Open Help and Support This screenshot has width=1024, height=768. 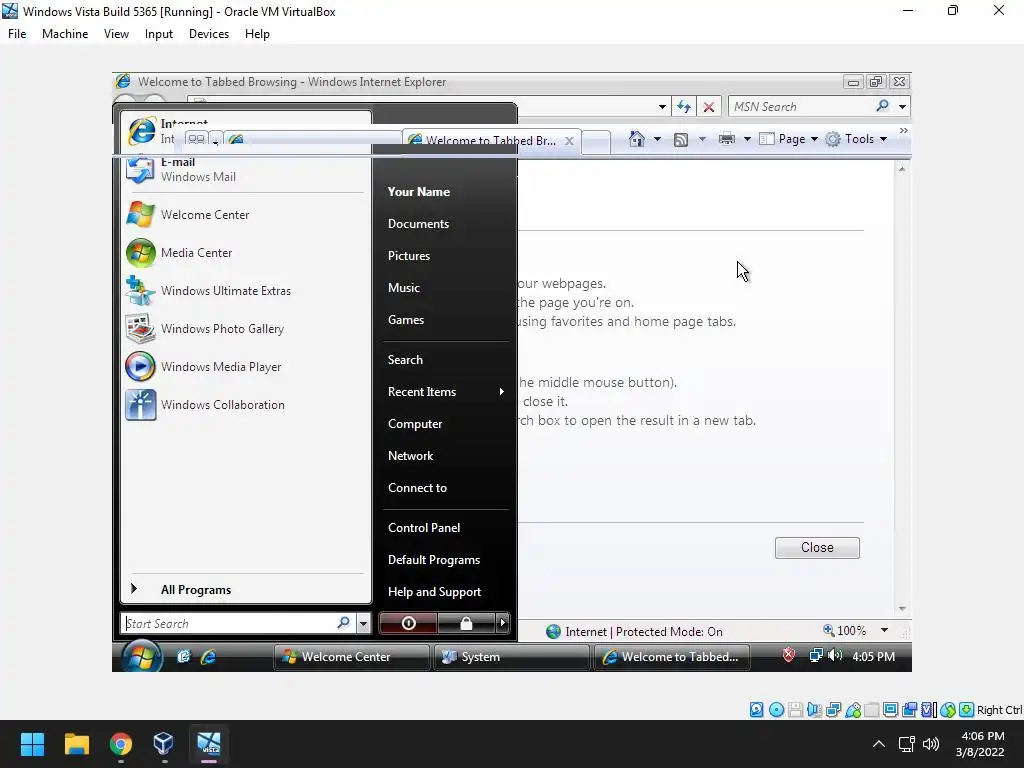(x=434, y=592)
